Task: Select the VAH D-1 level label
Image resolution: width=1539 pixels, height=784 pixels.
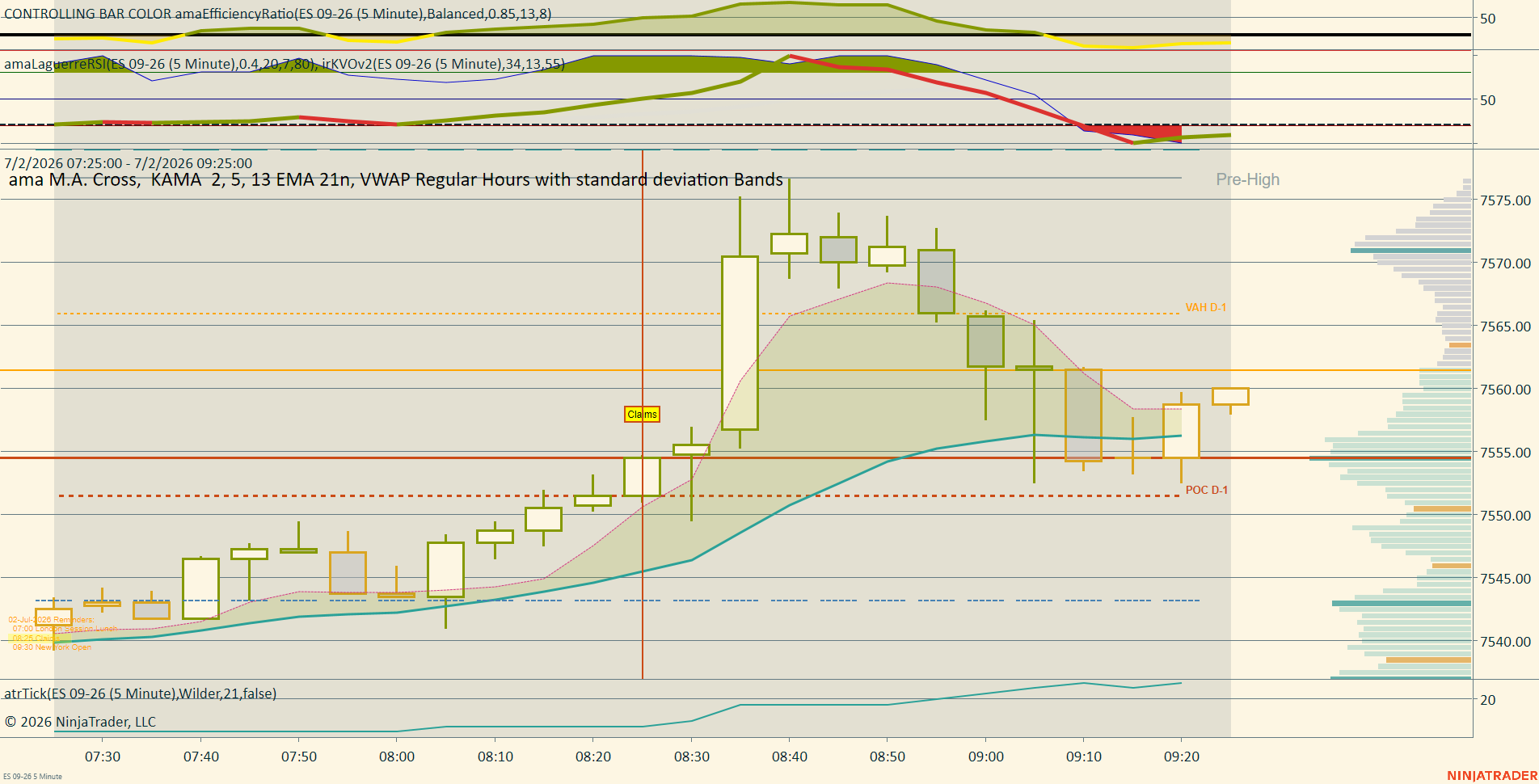Action: pyautogui.click(x=1206, y=307)
